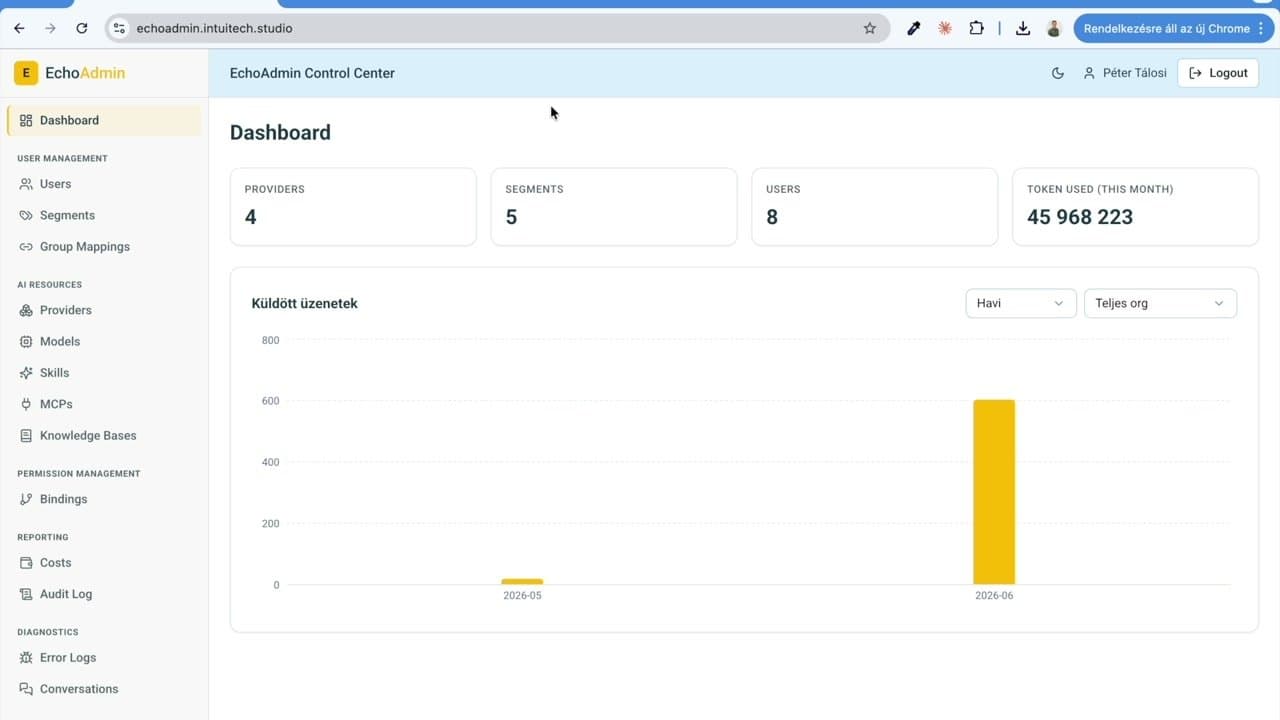Click the Skills sparkle icon
Viewport: 1280px width, 720px height.
tap(26, 373)
